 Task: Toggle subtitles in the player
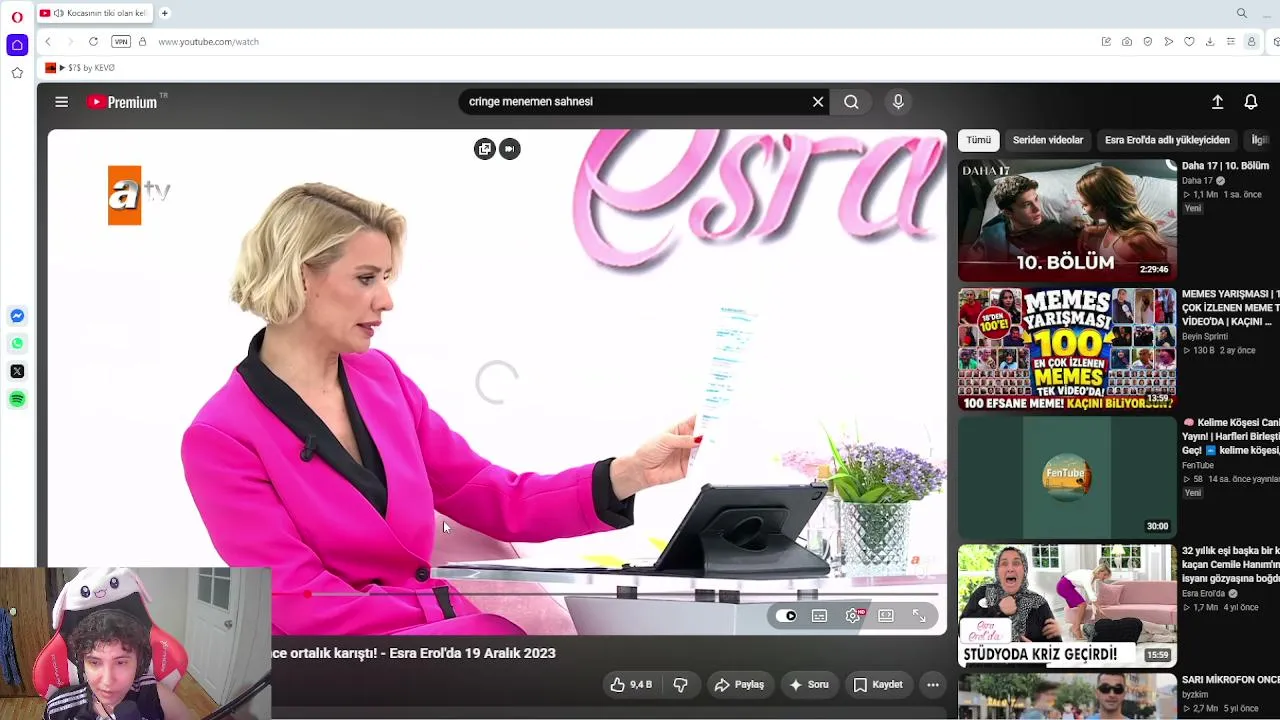(x=820, y=616)
